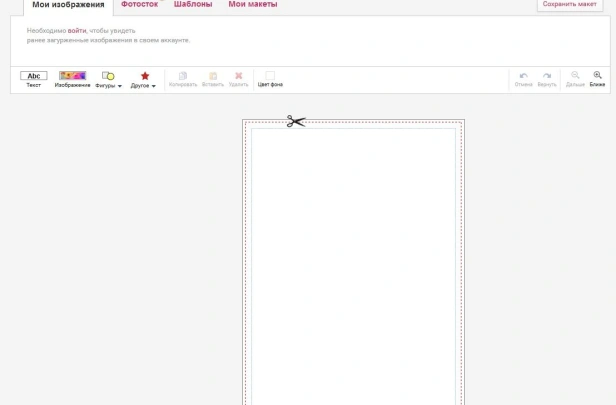Open the Цвет фона color swatch
Screen dimensions: 616x405
[270, 76]
